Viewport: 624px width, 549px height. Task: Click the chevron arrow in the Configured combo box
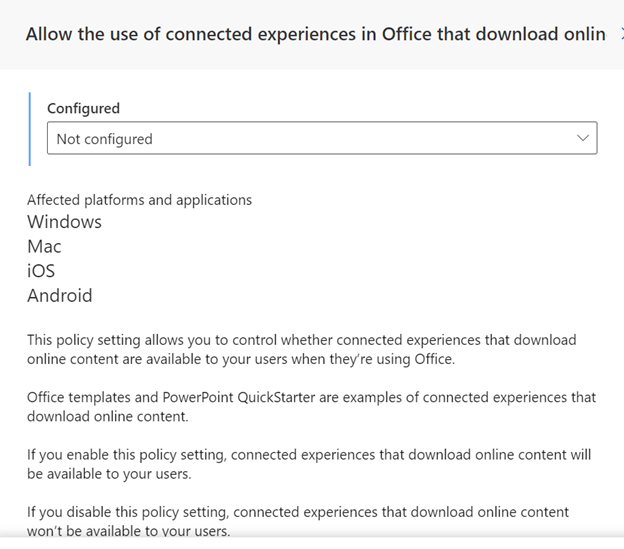point(583,138)
